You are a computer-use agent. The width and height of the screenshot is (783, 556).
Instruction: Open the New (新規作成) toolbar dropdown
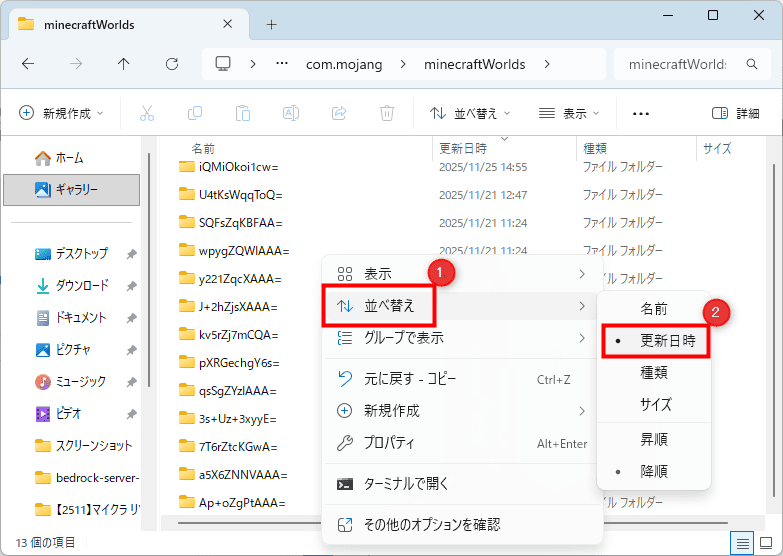click(x=61, y=113)
